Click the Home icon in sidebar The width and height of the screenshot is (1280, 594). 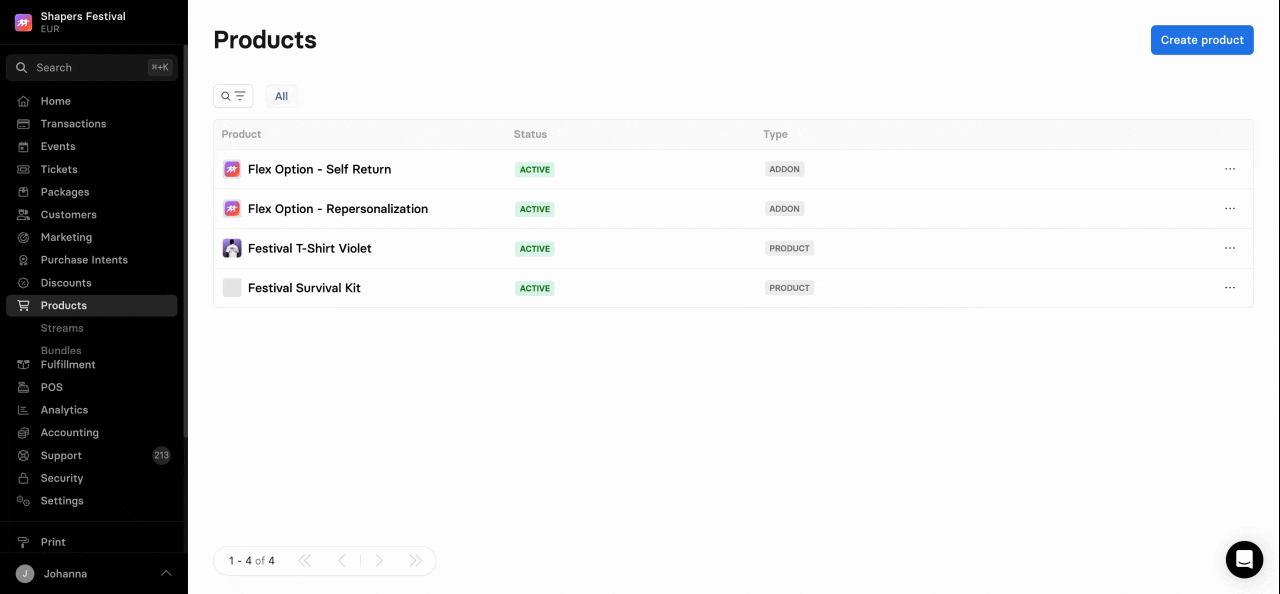(x=23, y=101)
